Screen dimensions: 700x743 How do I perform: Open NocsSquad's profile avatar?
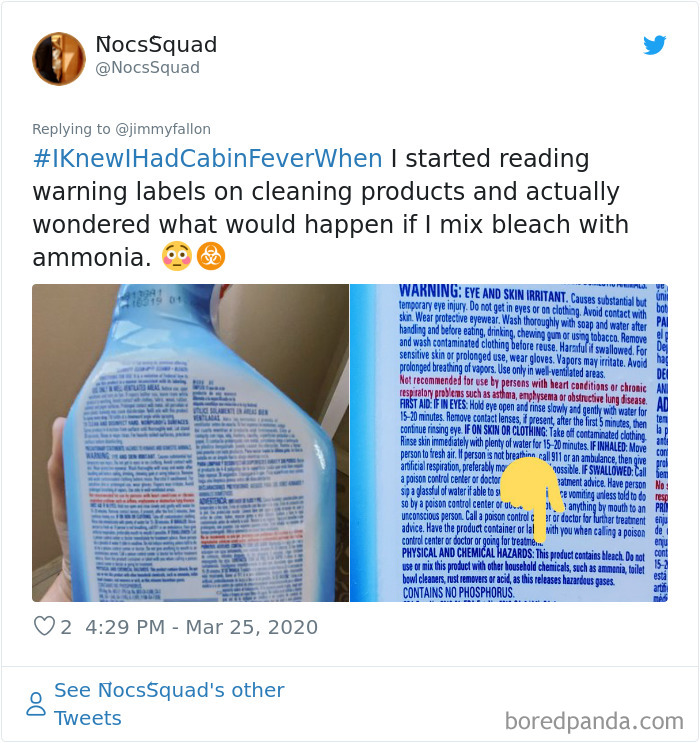pyautogui.click(x=59, y=59)
